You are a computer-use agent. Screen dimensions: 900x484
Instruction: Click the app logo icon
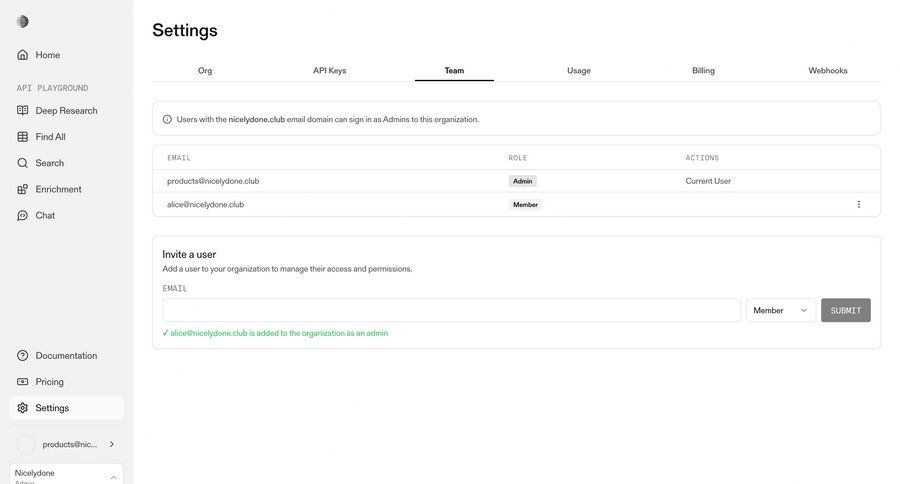23,21
